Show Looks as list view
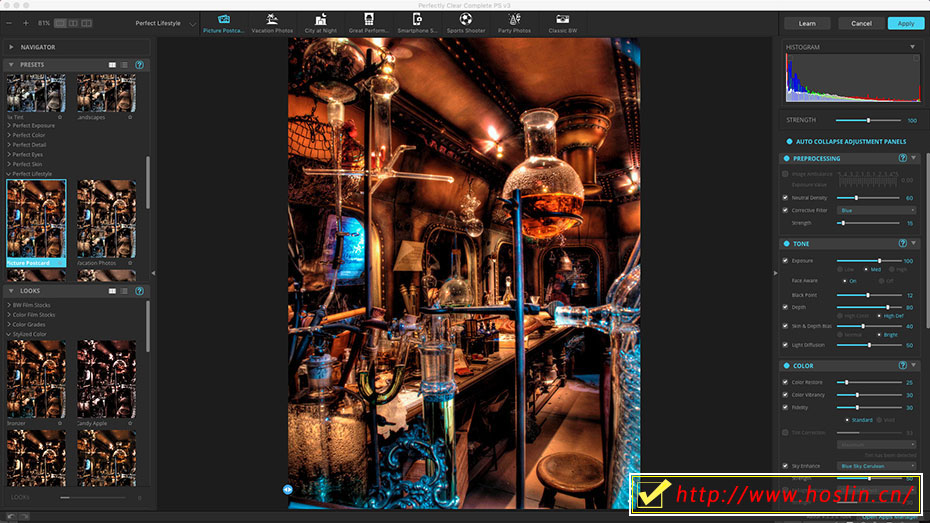The width and height of the screenshot is (930, 523). (x=124, y=291)
